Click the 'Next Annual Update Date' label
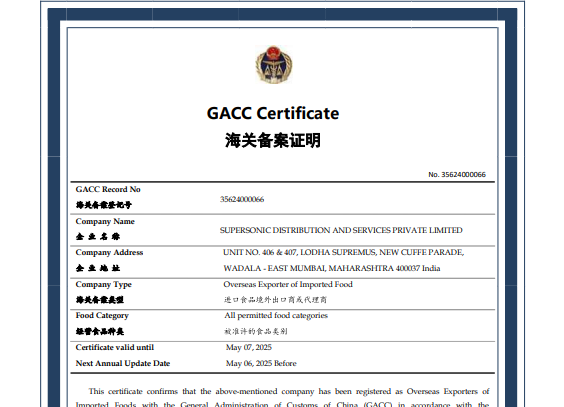The height and width of the screenshot is (407, 564). [x=123, y=363]
